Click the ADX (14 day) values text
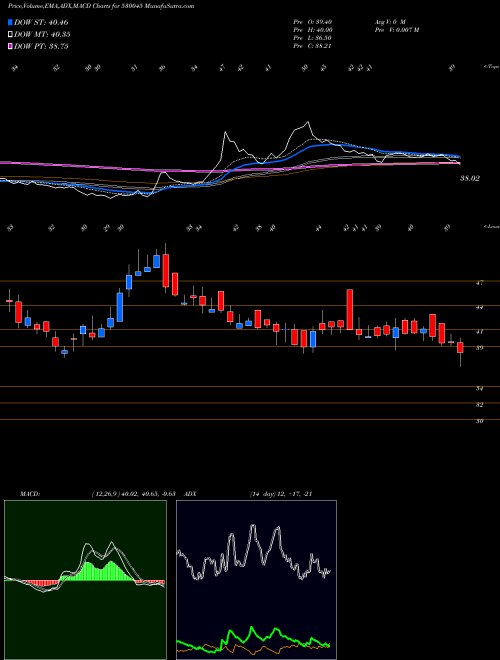 point(281,494)
